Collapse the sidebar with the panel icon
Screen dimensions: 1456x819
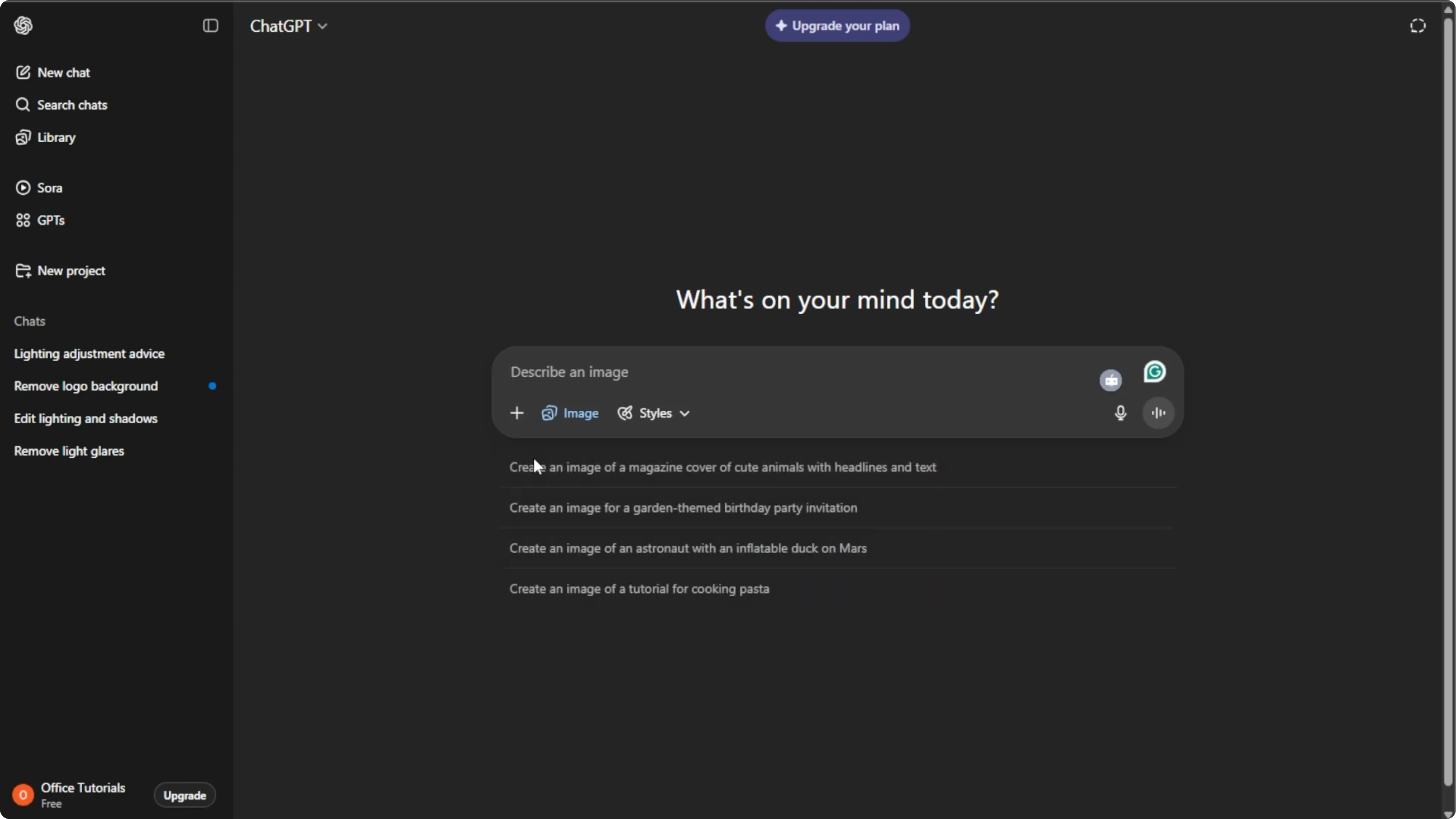[210, 25]
